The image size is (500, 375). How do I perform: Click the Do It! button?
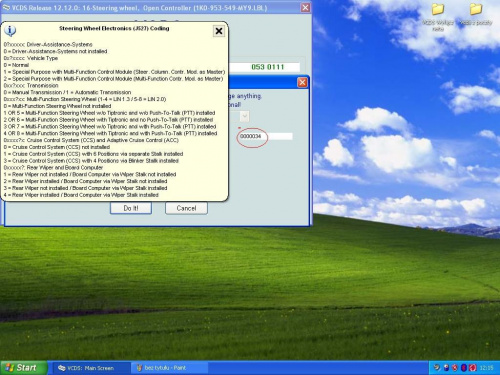[x=131, y=208]
